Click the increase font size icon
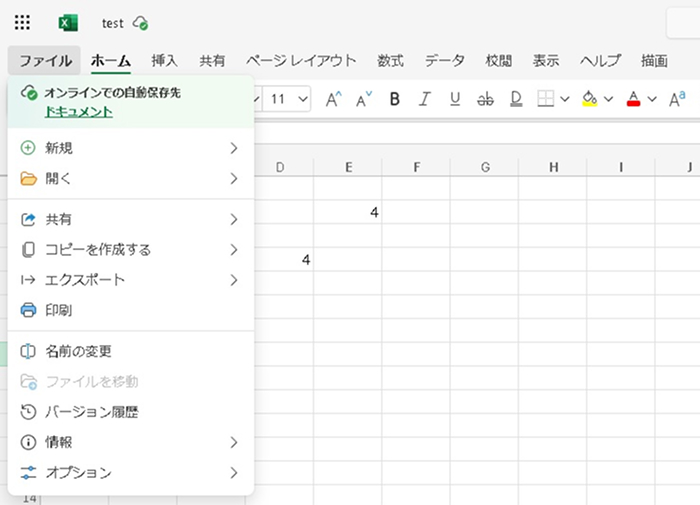The width and height of the screenshot is (700, 505). [x=333, y=99]
